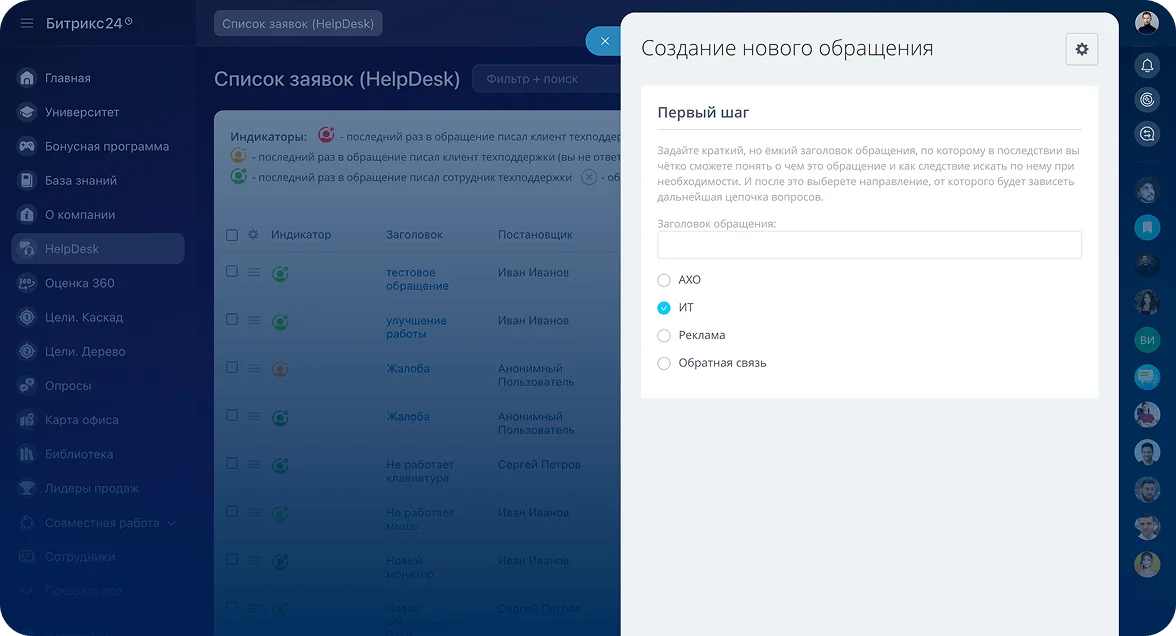This screenshot has height=636, width=1176.
Task: Click the Главная home icon in sidebar
Action: pyautogui.click(x=27, y=78)
